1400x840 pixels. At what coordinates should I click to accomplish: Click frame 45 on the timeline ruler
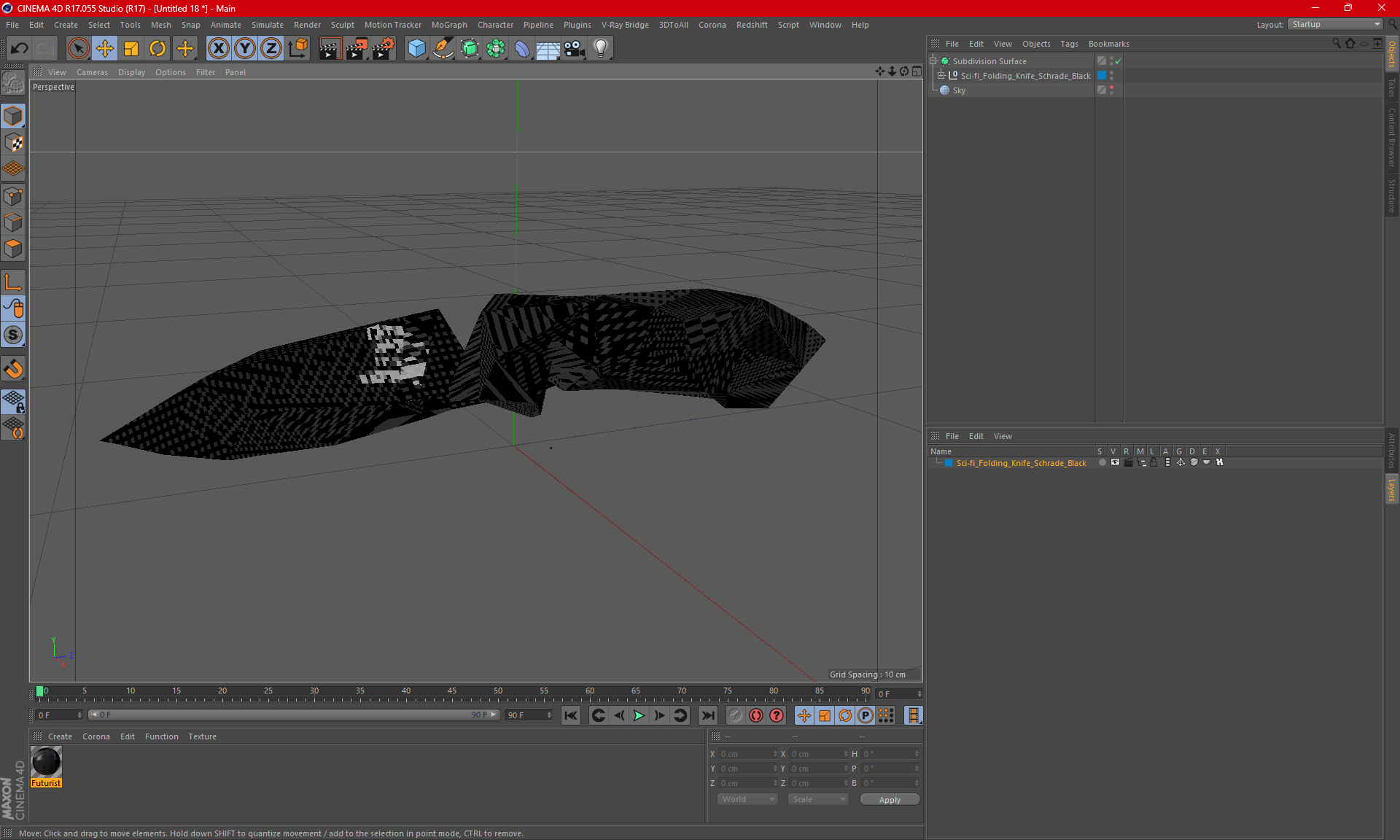(x=452, y=693)
